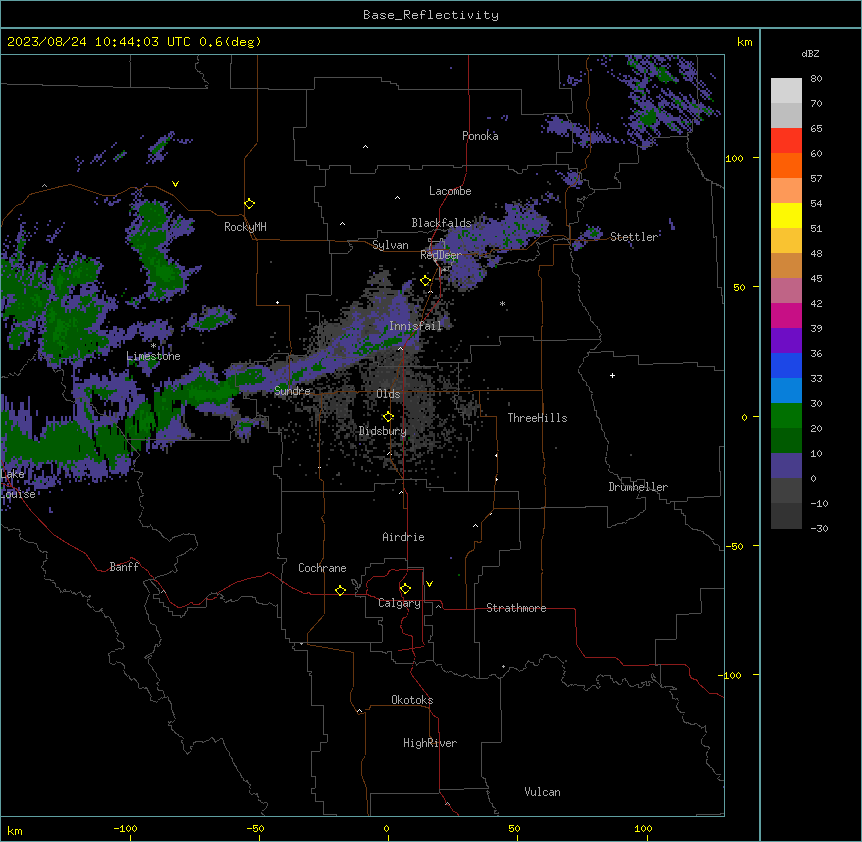
Task: Click the Drumheller city label
Action: pyautogui.click(x=638, y=487)
